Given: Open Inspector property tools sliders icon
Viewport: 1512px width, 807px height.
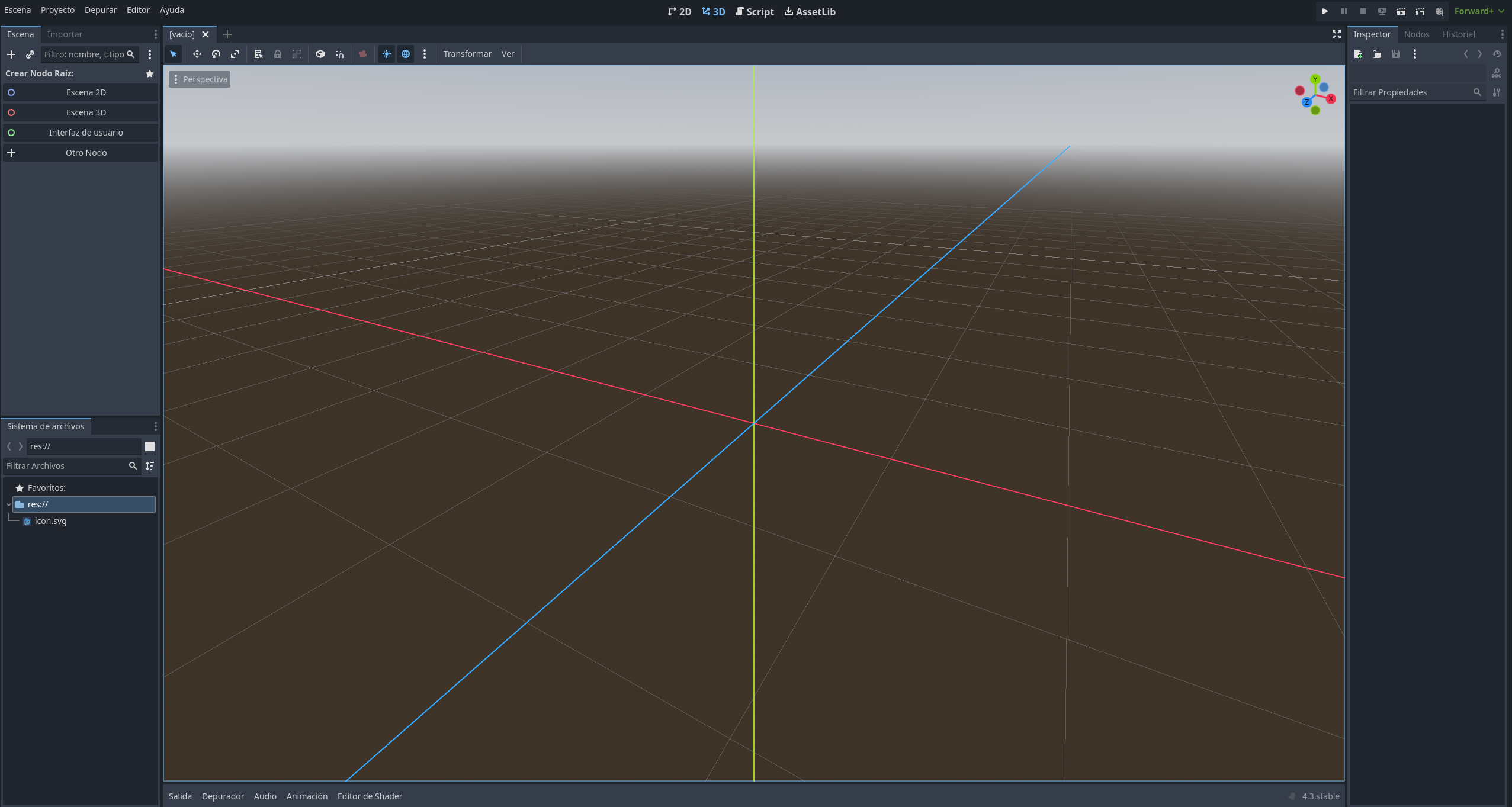Looking at the screenshot, I should coord(1497,92).
